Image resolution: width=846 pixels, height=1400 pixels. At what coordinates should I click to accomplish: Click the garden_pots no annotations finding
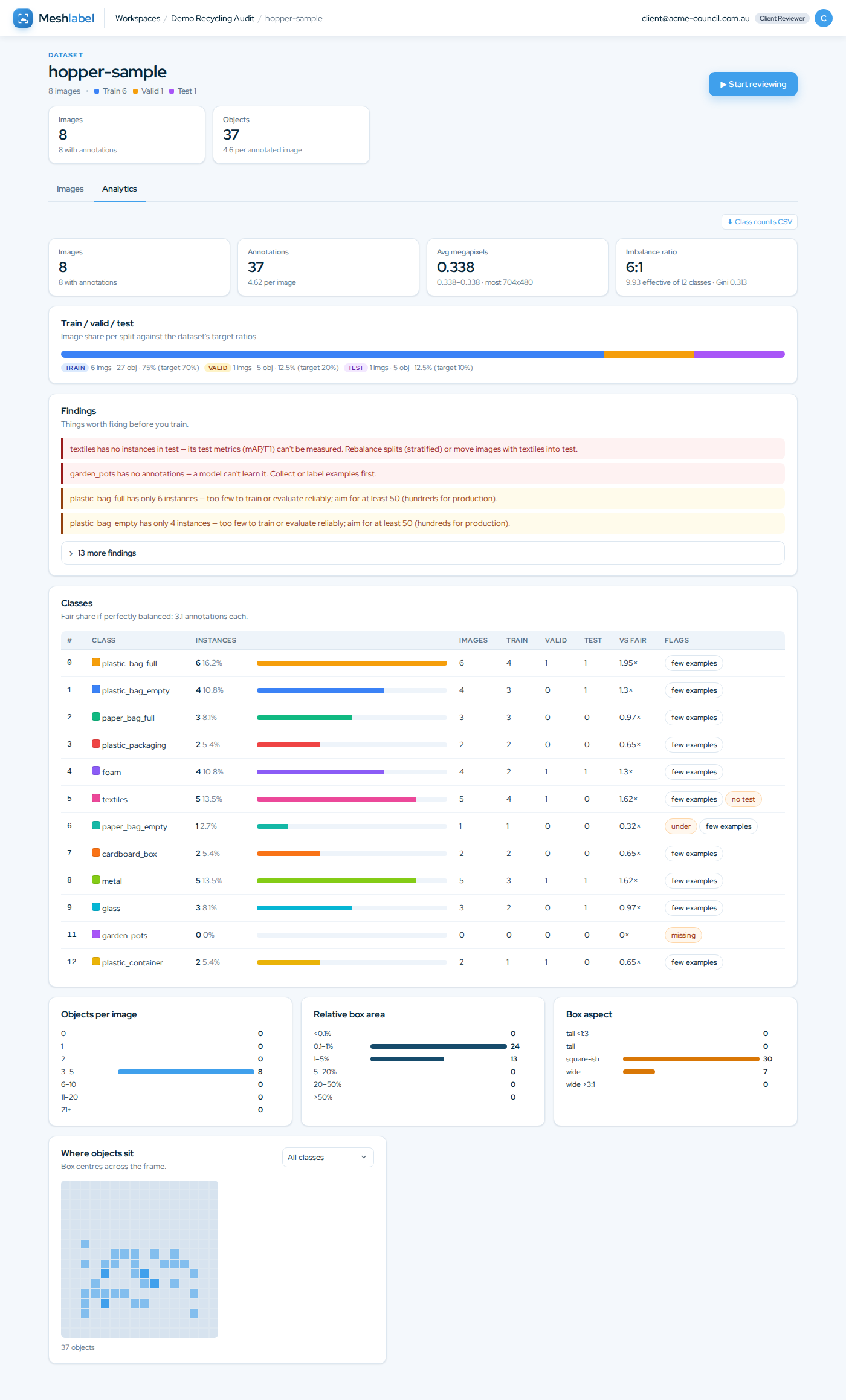(423, 474)
